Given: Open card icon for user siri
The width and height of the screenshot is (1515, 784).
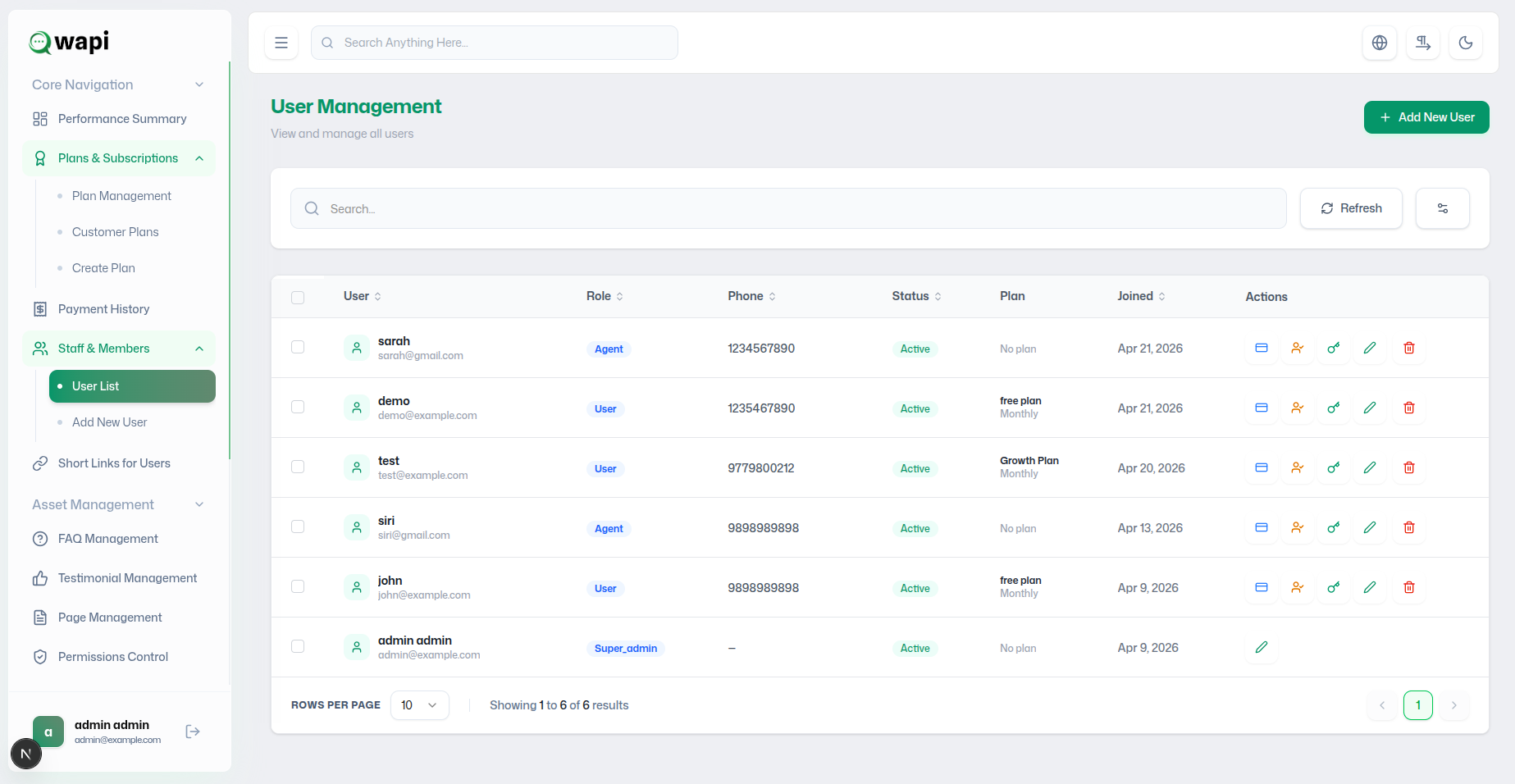Looking at the screenshot, I should coord(1262,527).
